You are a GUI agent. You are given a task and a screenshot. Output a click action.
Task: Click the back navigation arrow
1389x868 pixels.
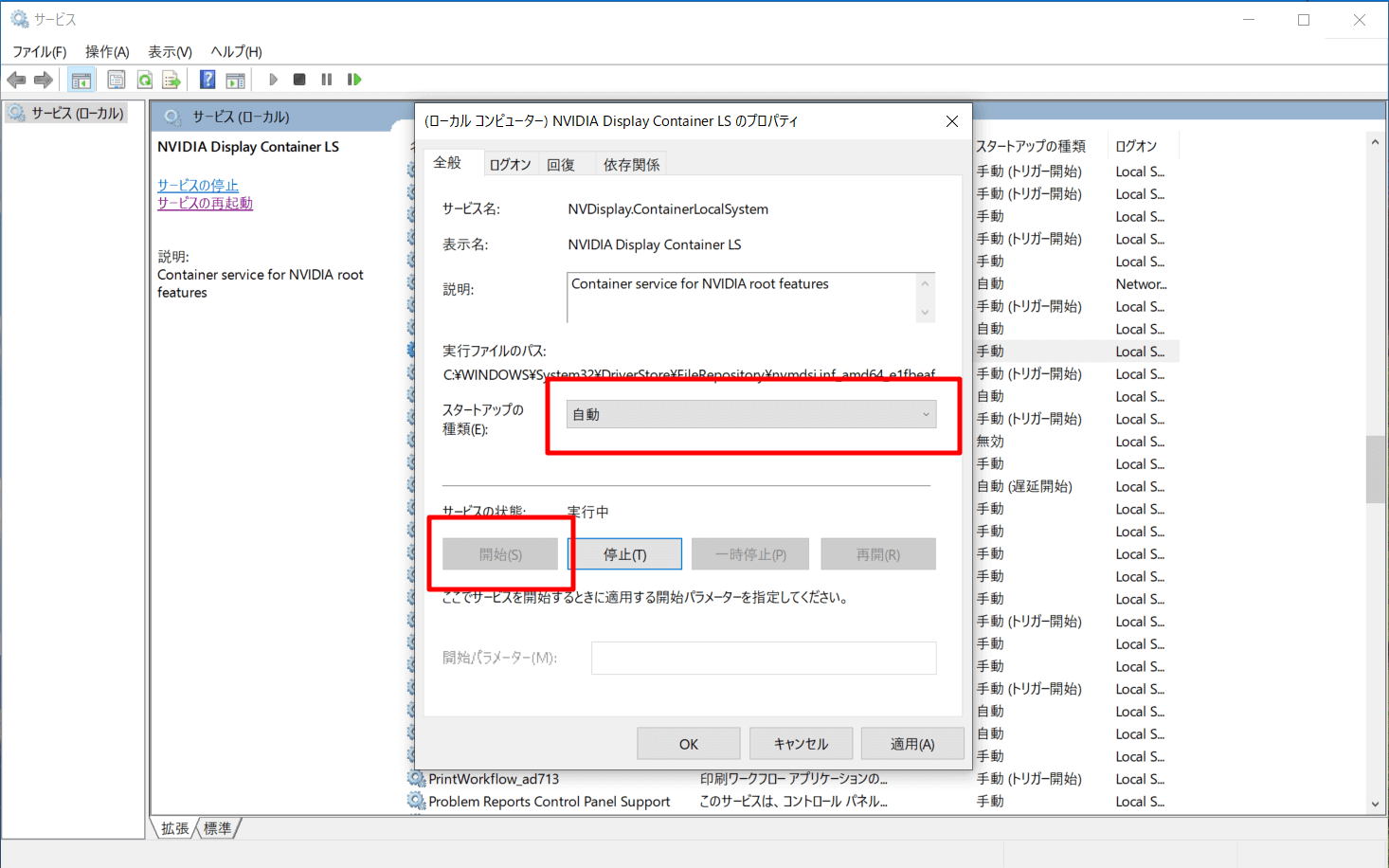(x=16, y=79)
